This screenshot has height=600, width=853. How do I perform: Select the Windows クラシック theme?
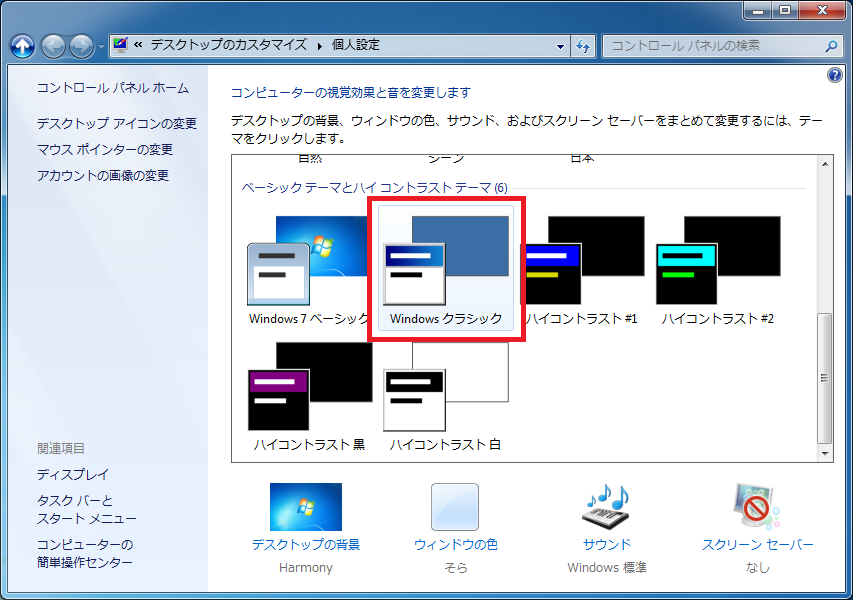pos(446,268)
